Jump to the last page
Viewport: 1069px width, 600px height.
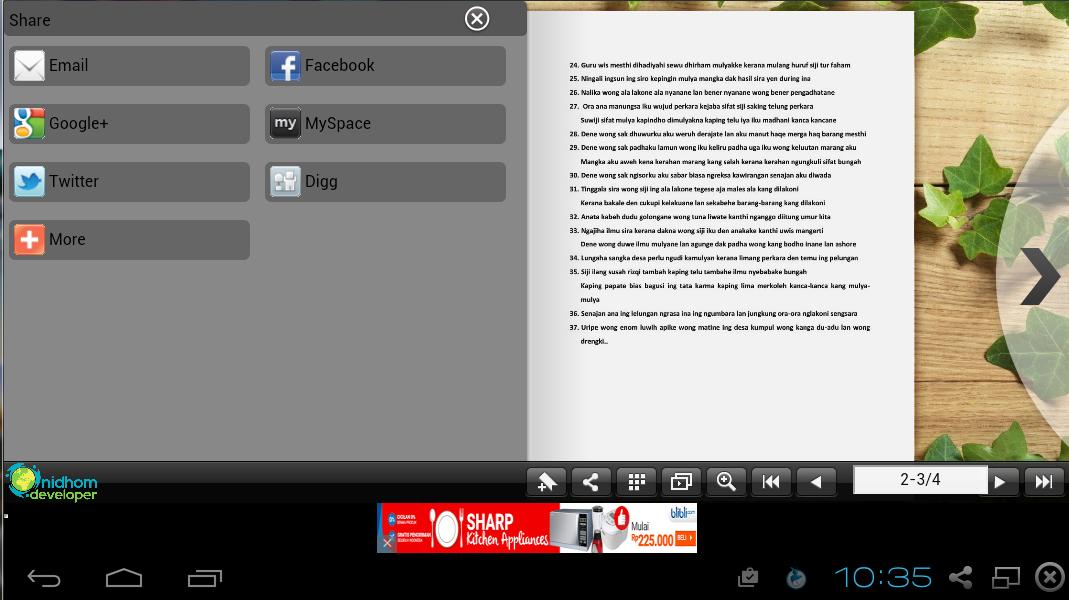tap(1044, 482)
